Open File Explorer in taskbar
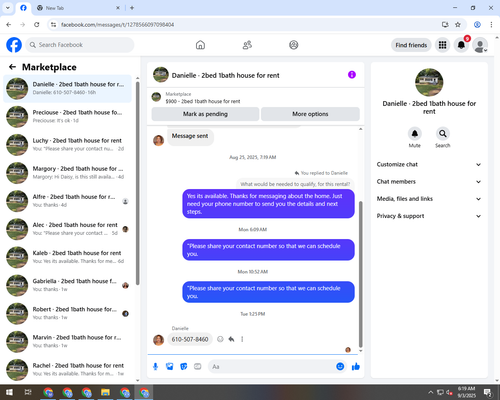Image resolution: width=500 pixels, height=400 pixels. tap(105, 392)
